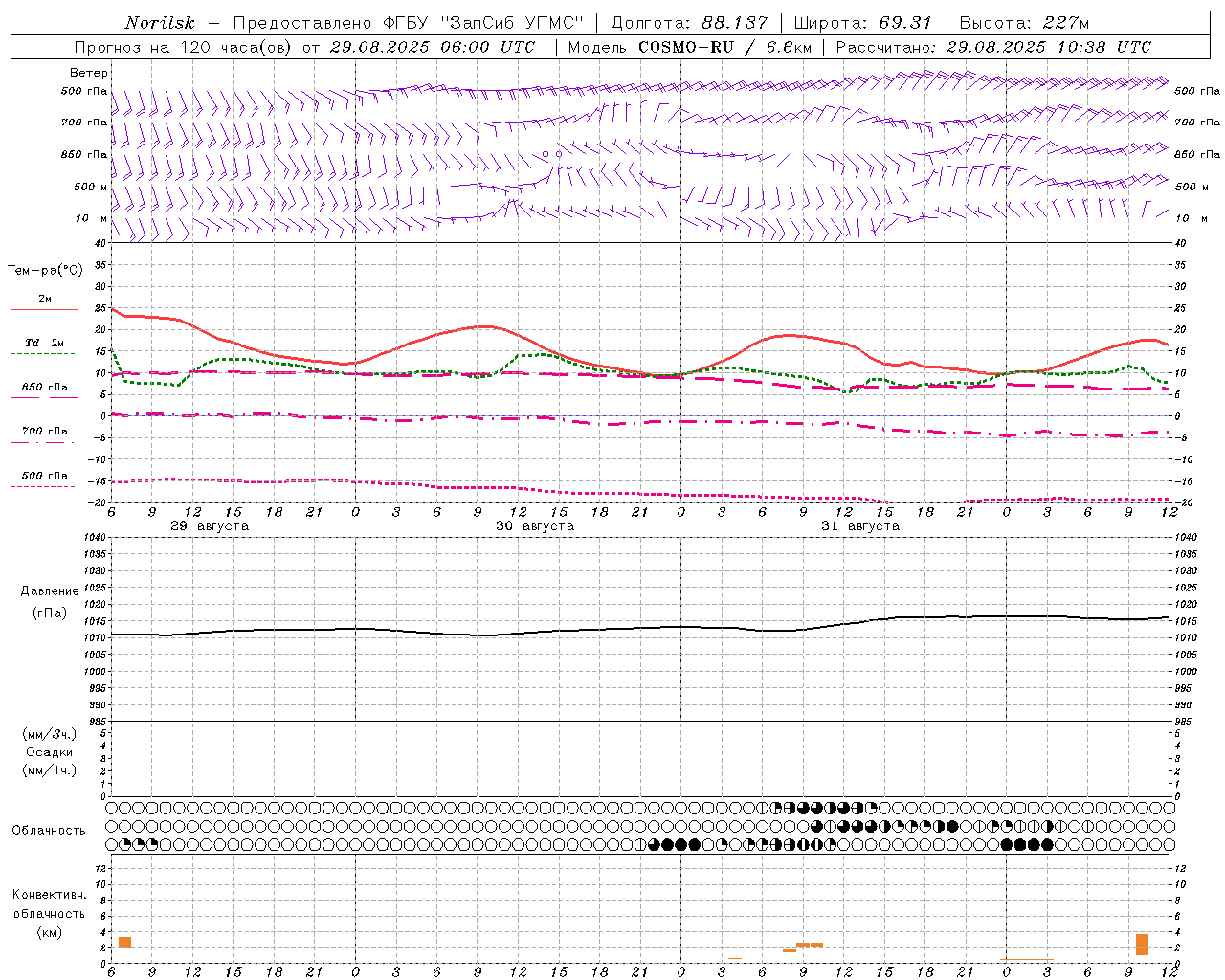The width and height of the screenshot is (1225, 980).
Task: Click the tall orange convective bar at chart's right end
Action: [x=1142, y=945]
